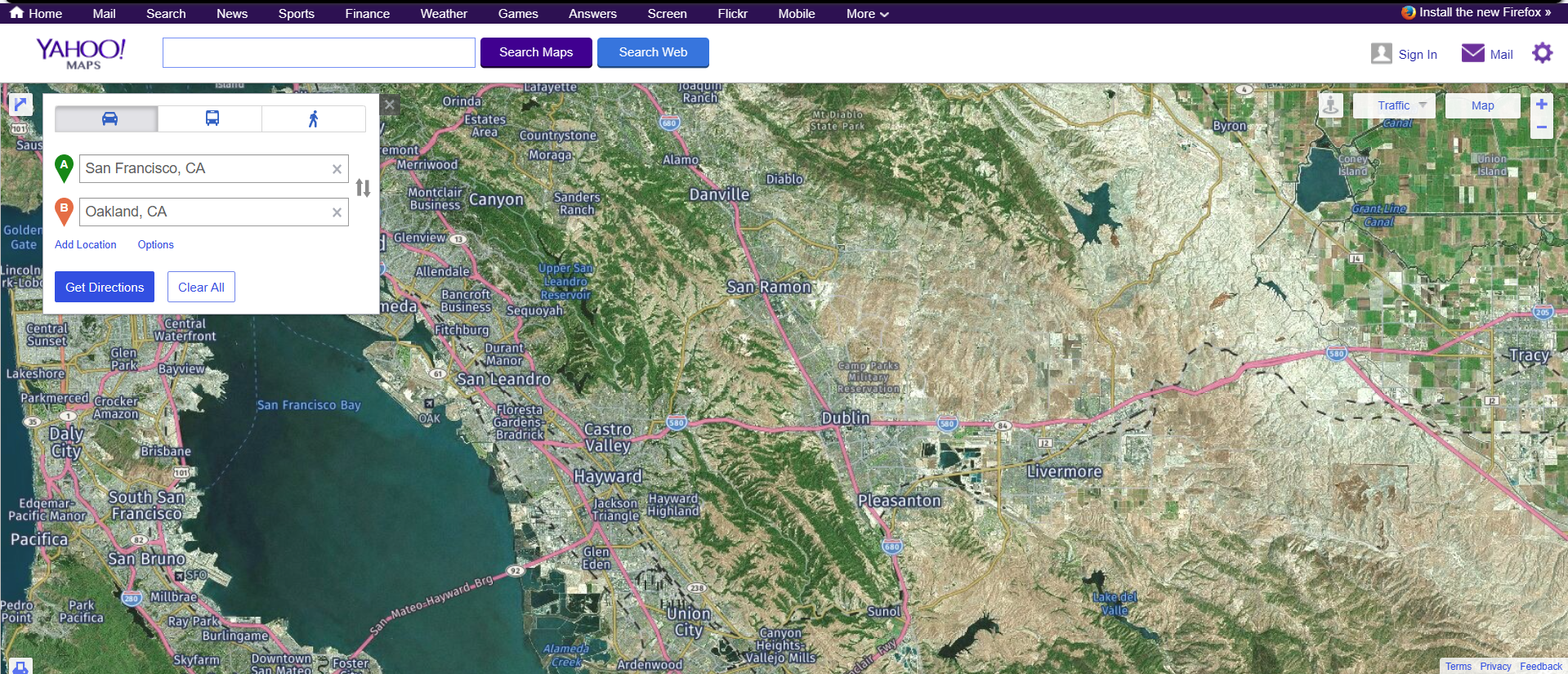The height and width of the screenshot is (674, 1568).
Task: Click the Sign In avatar icon
Action: point(1381,53)
